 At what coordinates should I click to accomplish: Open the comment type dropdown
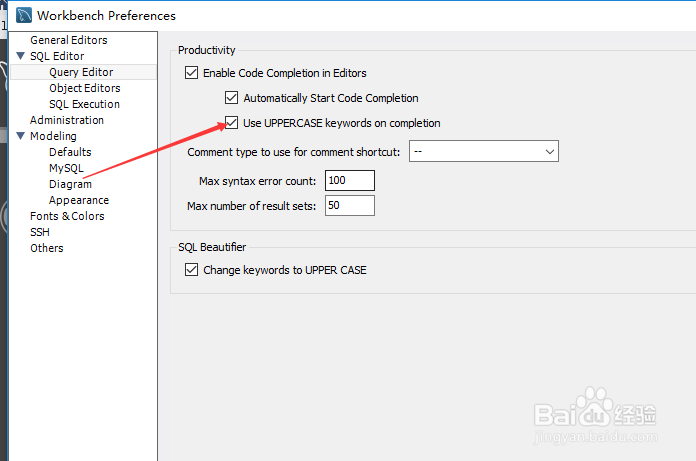[484, 151]
